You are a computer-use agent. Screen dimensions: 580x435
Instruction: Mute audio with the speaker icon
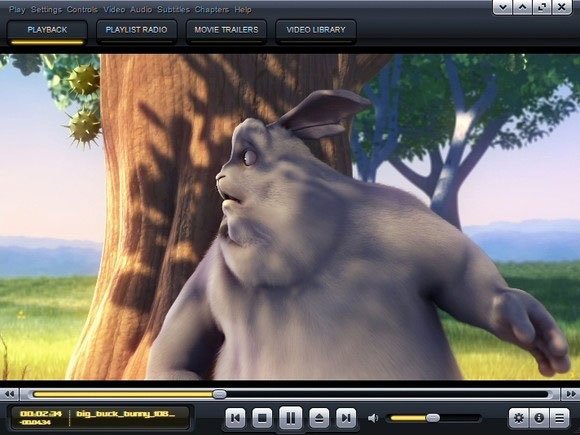373,418
